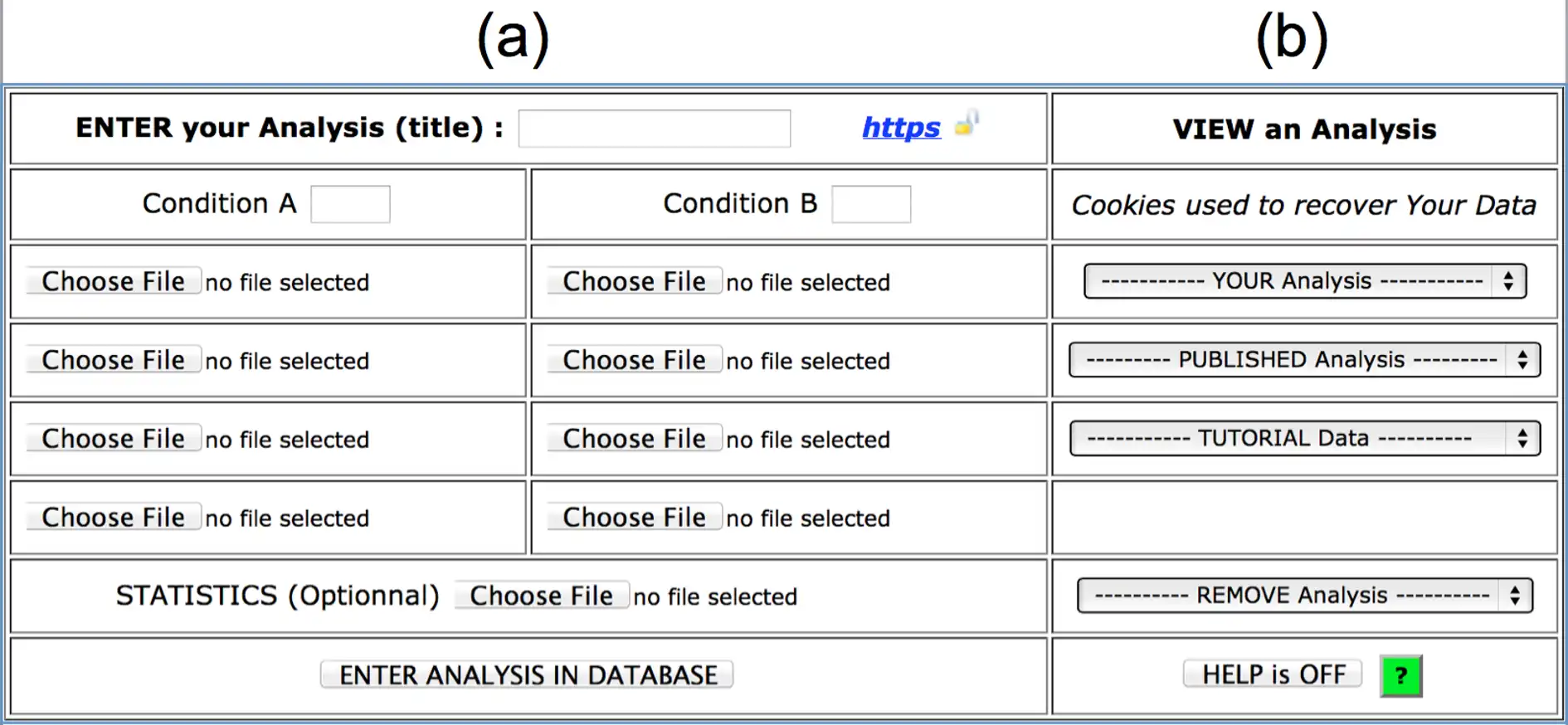Choose the second Condition B file

coord(635,360)
